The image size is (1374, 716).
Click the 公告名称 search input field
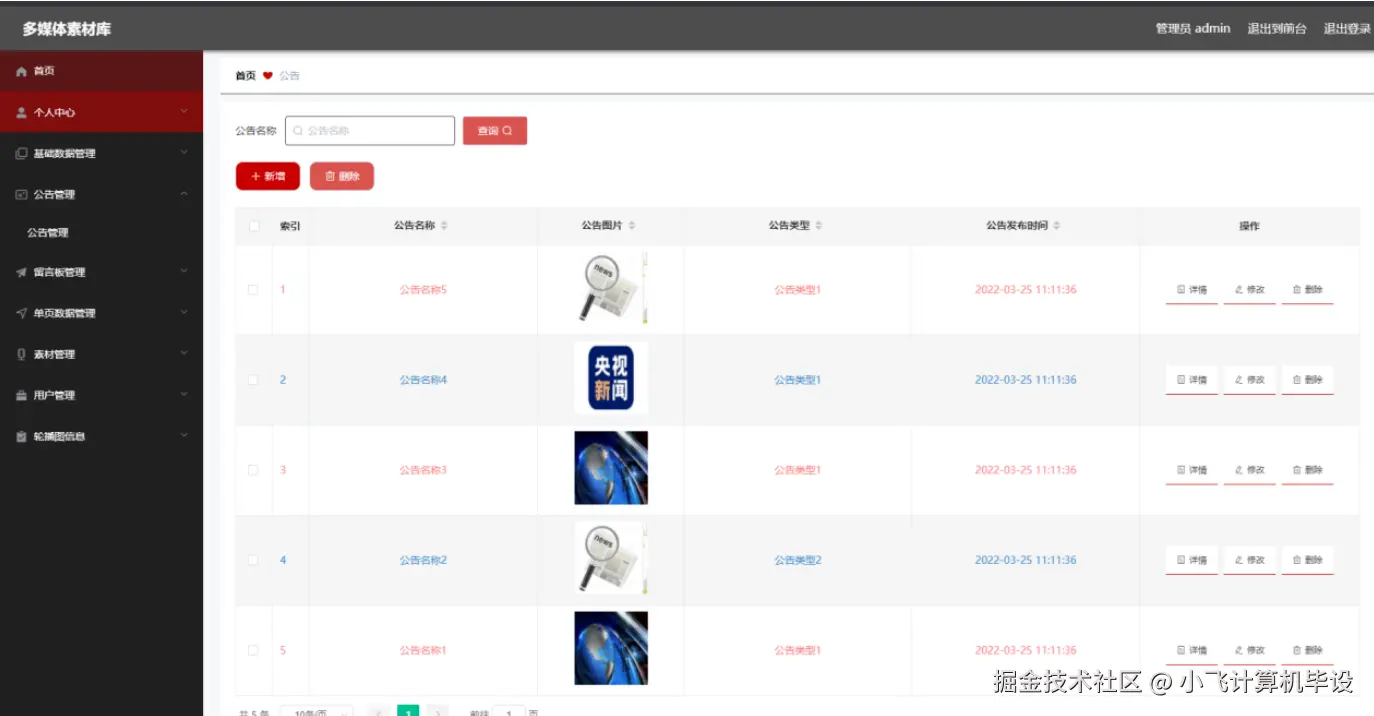click(370, 131)
